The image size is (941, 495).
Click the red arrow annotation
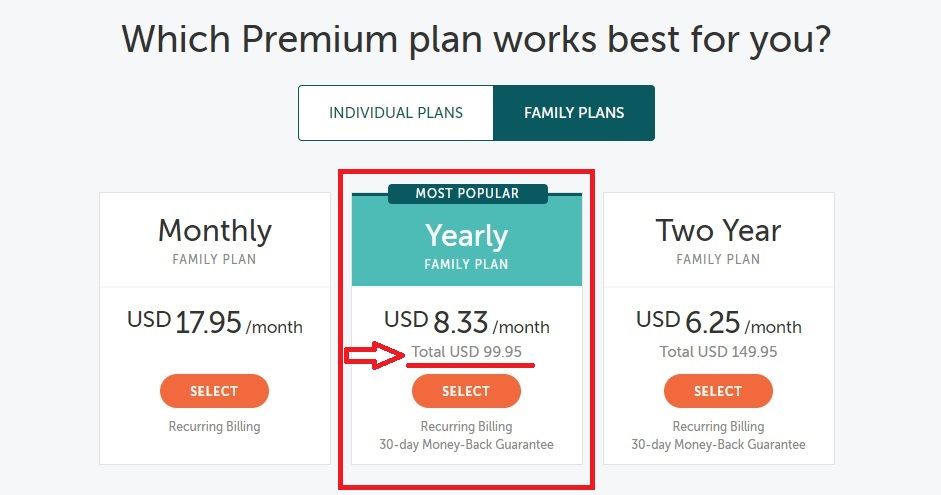[x=375, y=355]
